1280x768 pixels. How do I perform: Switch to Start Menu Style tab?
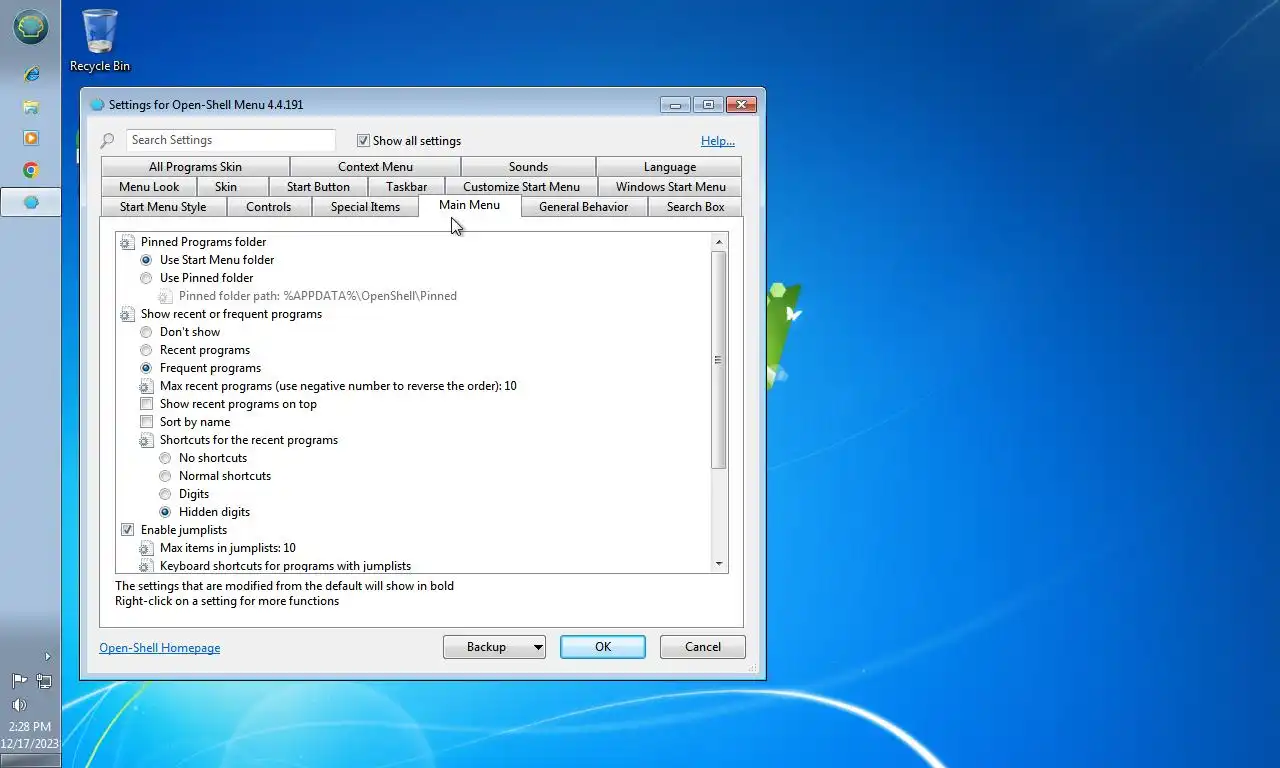(163, 207)
